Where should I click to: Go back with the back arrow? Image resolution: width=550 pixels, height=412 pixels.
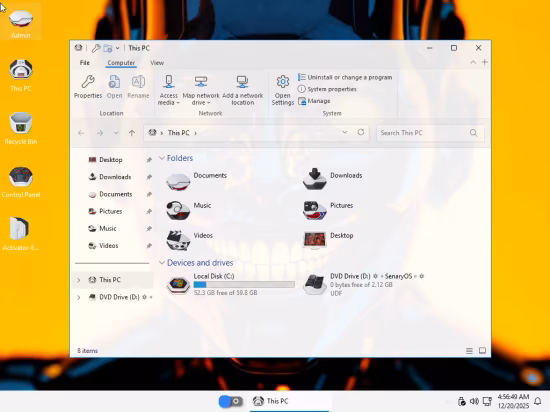pyautogui.click(x=81, y=133)
